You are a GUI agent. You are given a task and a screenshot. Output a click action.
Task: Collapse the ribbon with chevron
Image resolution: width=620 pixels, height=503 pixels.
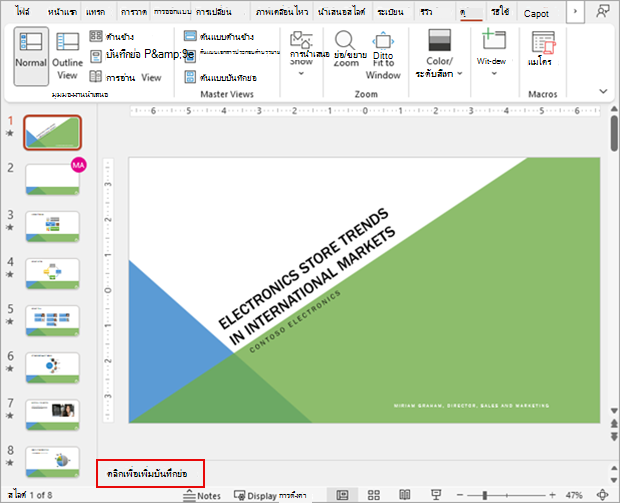click(x=603, y=91)
